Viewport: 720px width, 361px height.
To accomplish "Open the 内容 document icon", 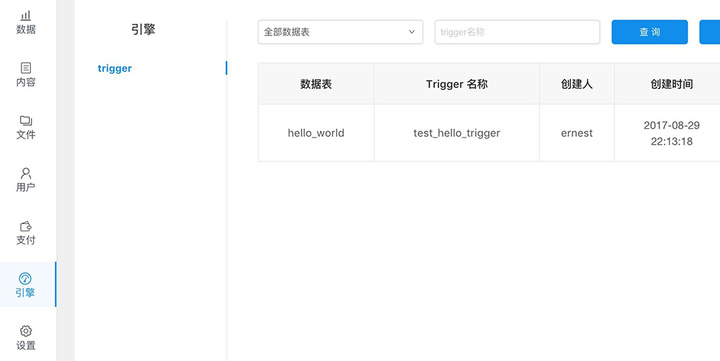I will tap(26, 68).
